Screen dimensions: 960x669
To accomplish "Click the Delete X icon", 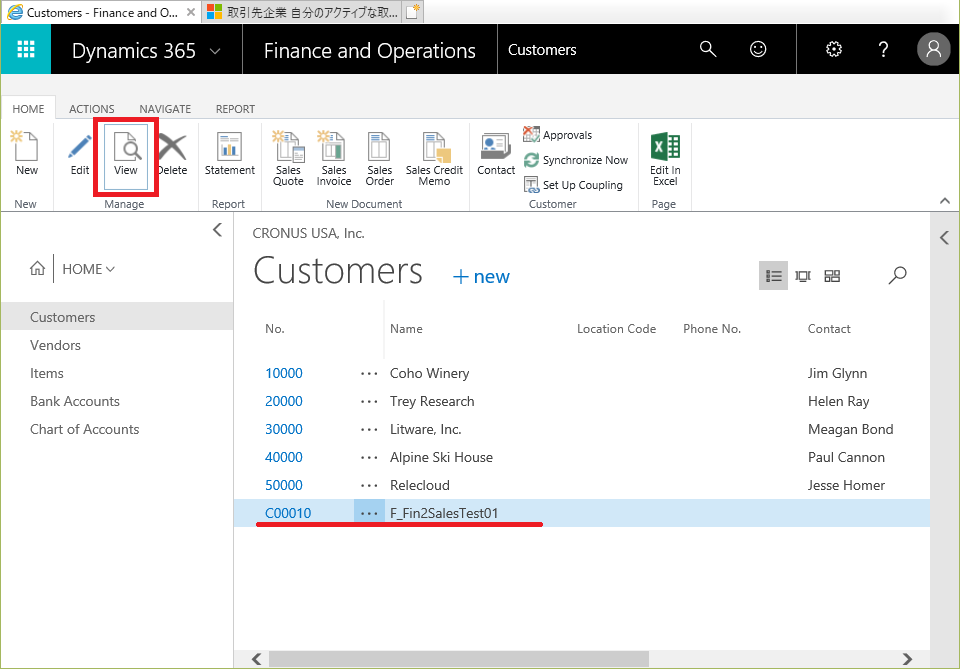I will [x=173, y=153].
